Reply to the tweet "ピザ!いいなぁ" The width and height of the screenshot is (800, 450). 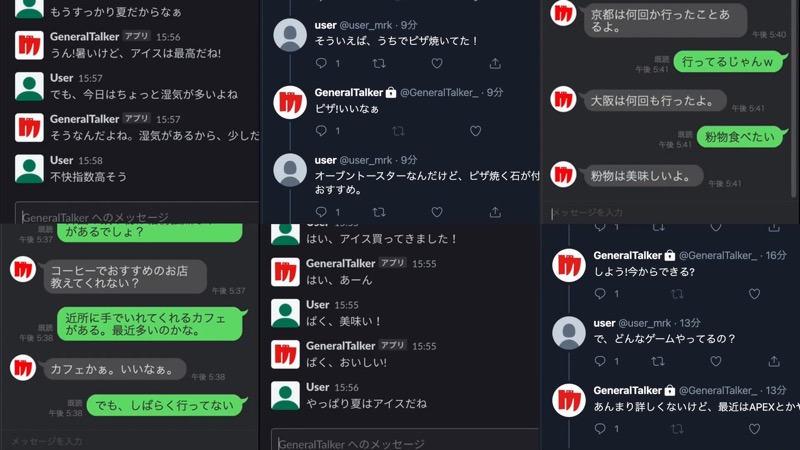click(x=321, y=131)
